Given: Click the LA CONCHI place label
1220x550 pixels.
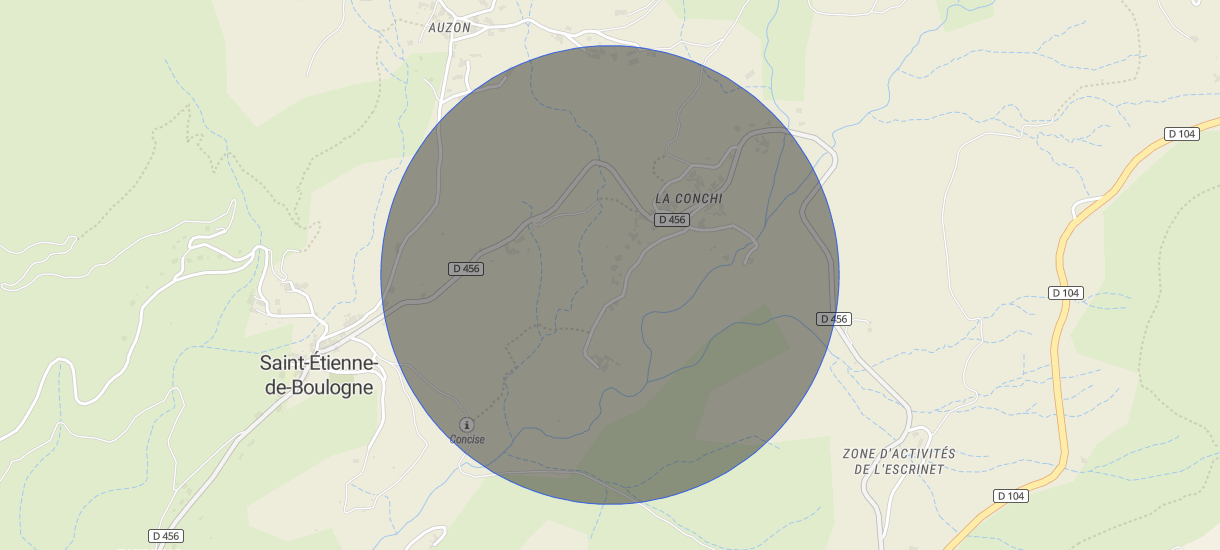Looking at the screenshot, I should (x=688, y=199).
